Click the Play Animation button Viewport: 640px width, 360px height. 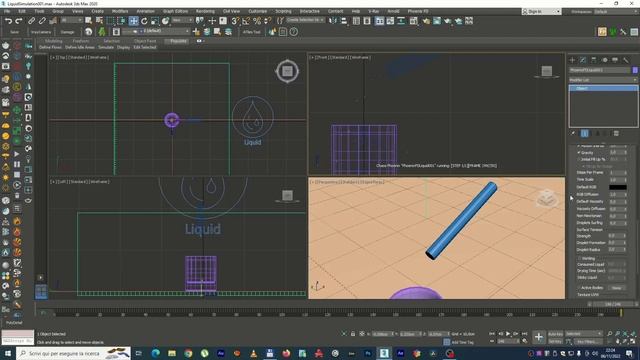tap(508, 334)
